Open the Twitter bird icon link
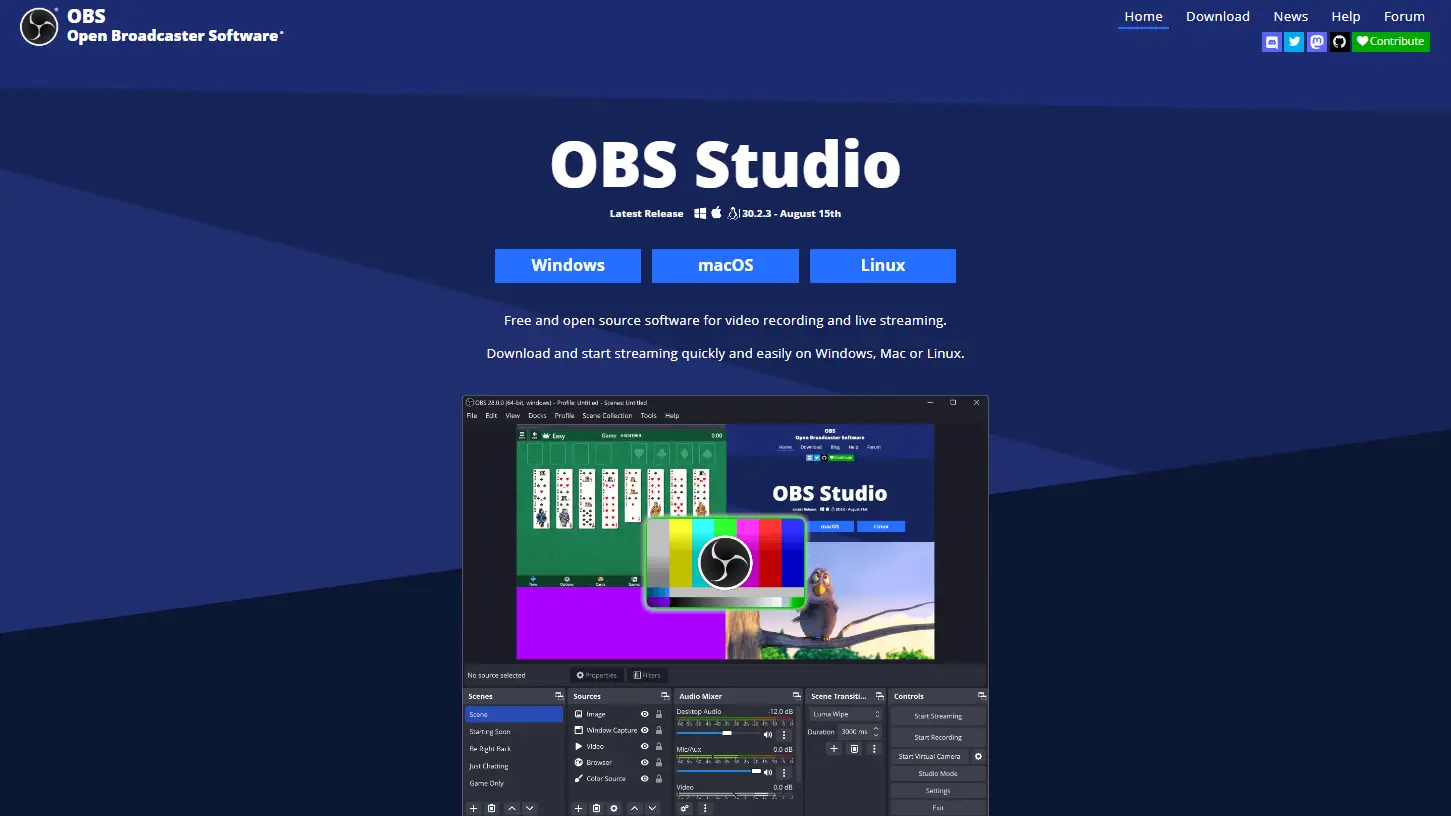 [1294, 42]
